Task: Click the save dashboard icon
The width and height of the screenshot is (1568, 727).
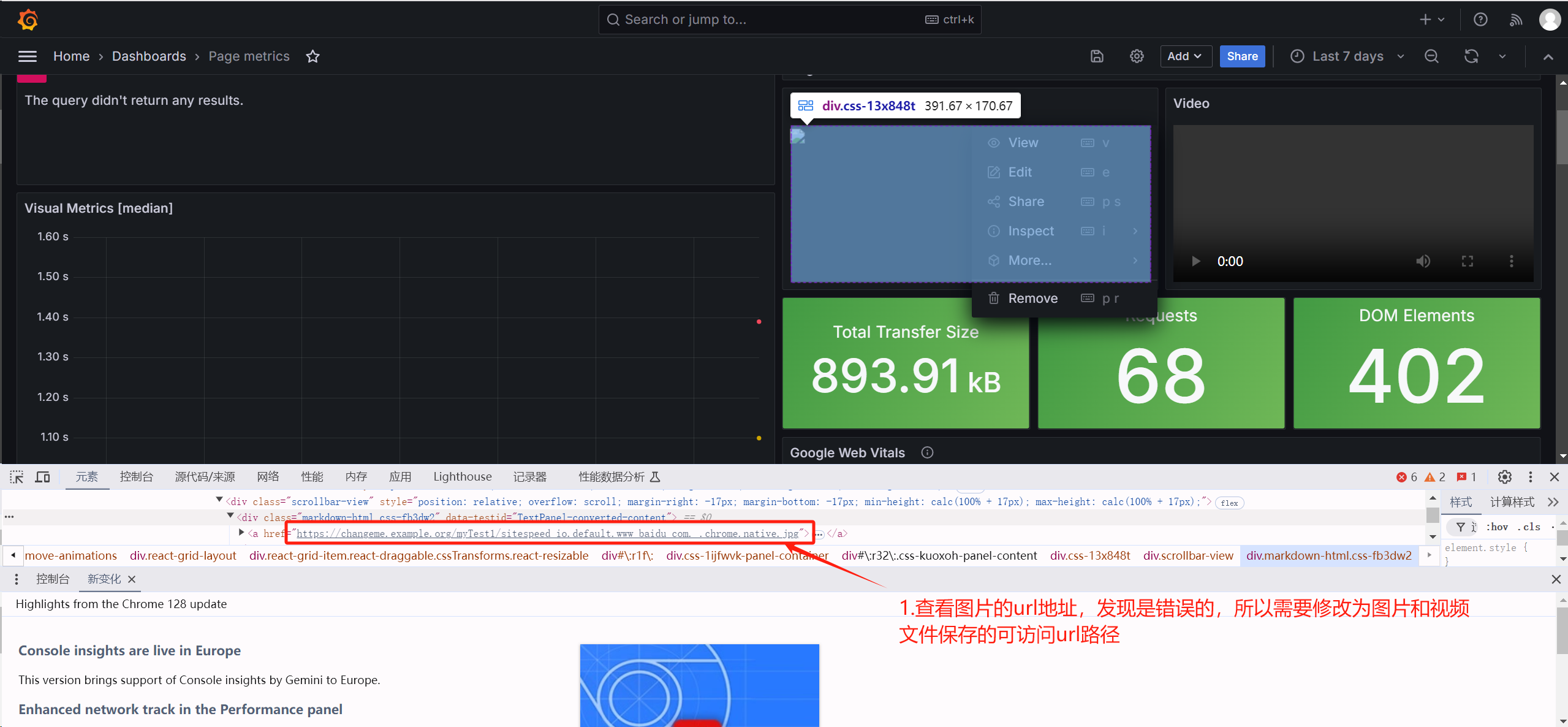Action: point(1097,56)
